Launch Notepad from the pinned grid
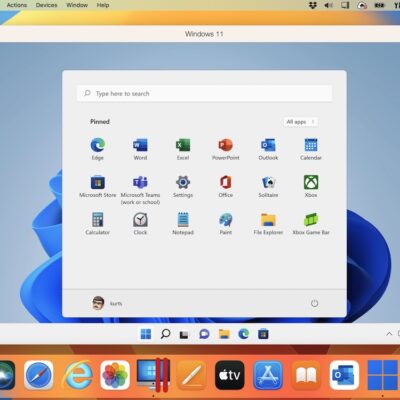The height and width of the screenshot is (400, 400). point(183,224)
